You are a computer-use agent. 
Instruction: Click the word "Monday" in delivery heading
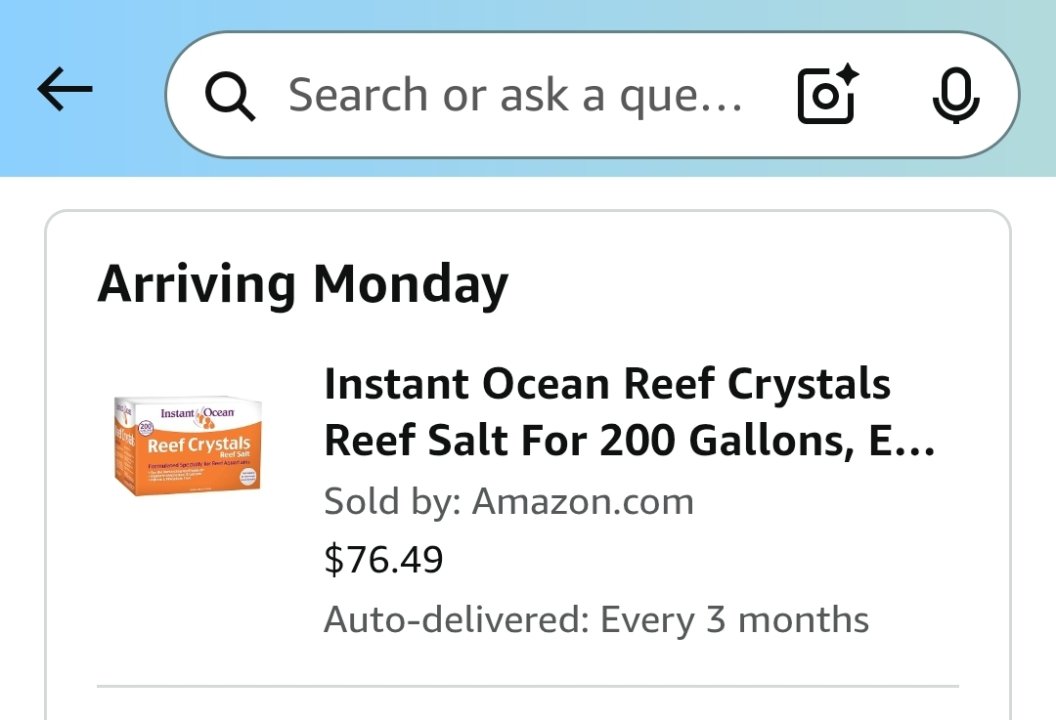coord(410,284)
